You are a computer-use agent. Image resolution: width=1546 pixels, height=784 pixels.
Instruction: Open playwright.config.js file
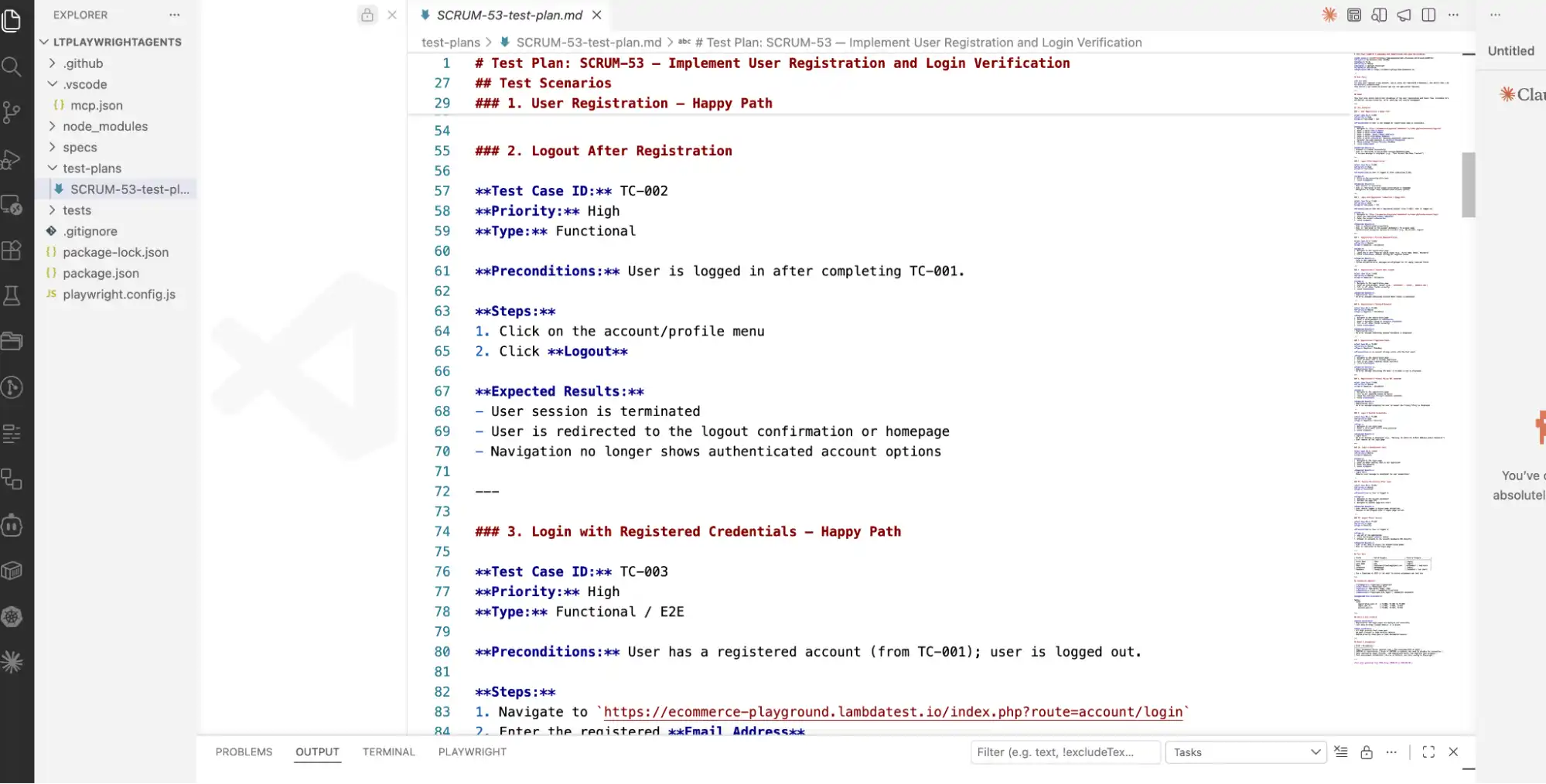[119, 294]
